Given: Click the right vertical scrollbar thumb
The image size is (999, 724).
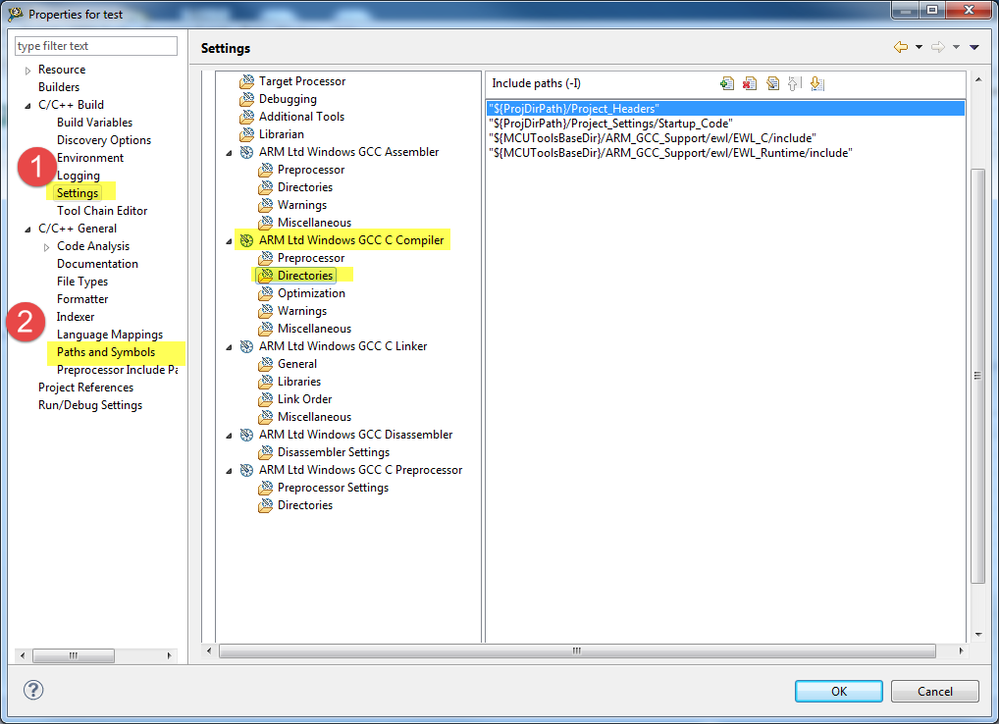Looking at the screenshot, I should click(x=977, y=376).
